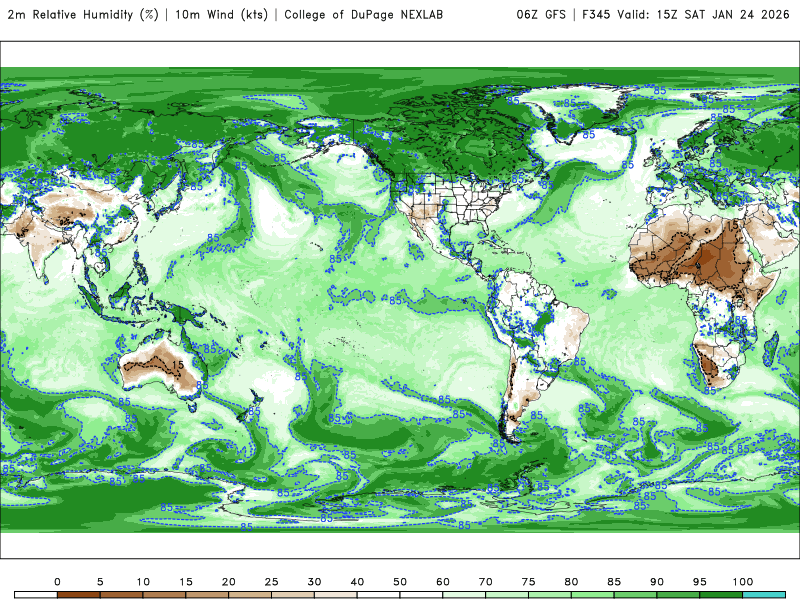
Task: Click legend value "40" on the color scale
Action: coord(357,582)
